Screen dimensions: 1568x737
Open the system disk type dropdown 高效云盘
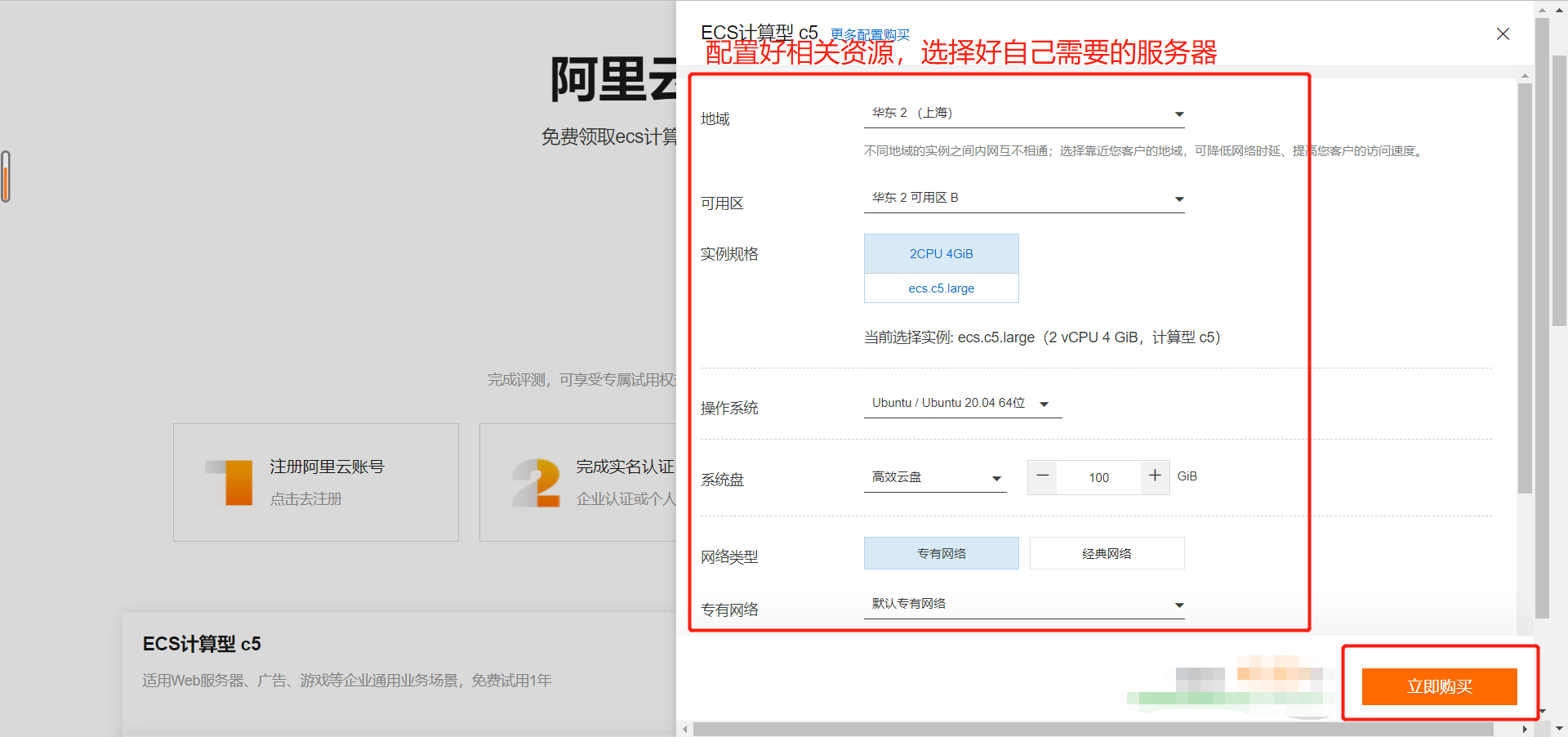point(935,478)
